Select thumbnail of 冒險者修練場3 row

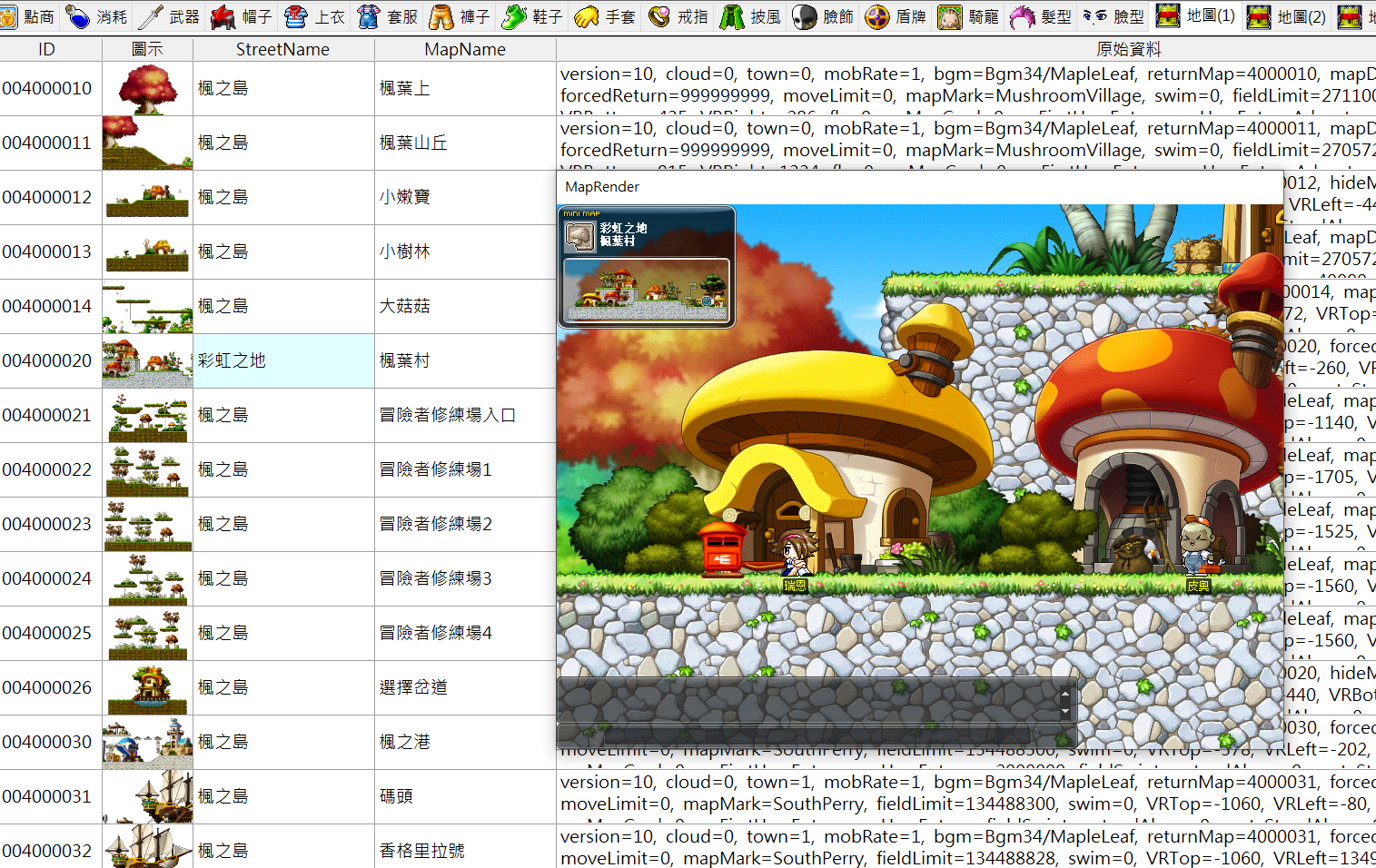click(147, 579)
